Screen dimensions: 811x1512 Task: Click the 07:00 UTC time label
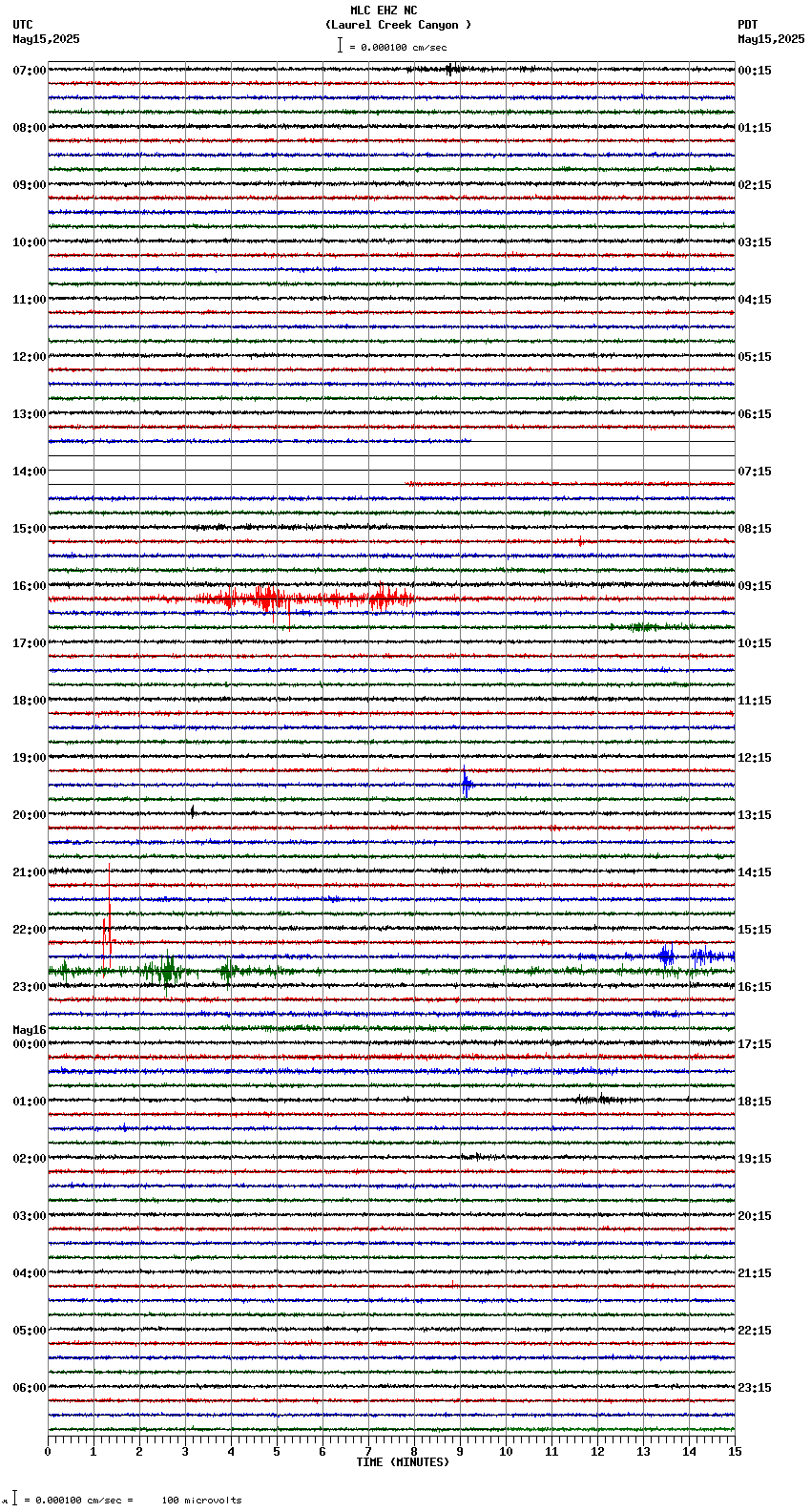tap(30, 71)
